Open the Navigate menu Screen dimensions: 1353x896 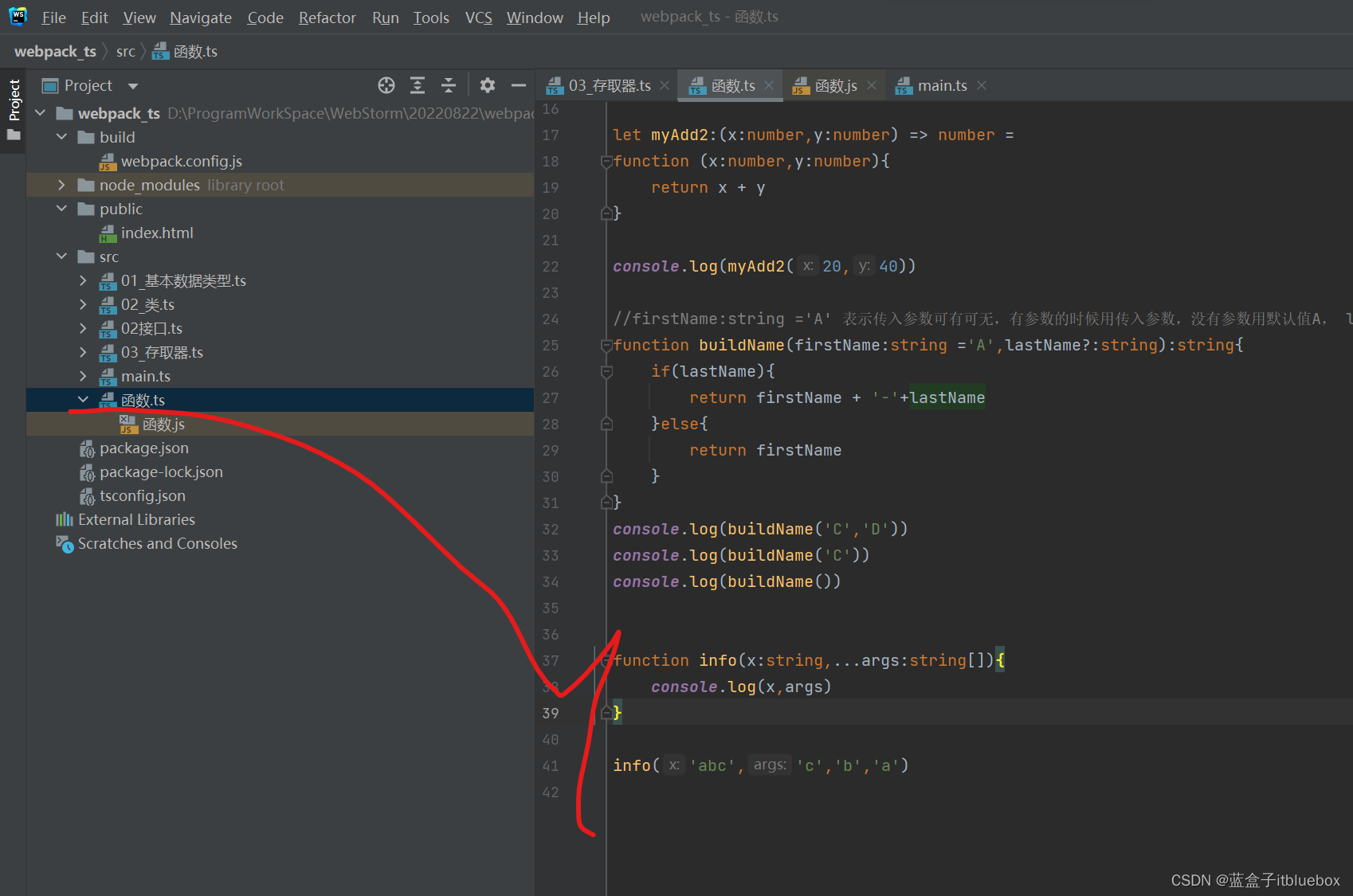201,18
